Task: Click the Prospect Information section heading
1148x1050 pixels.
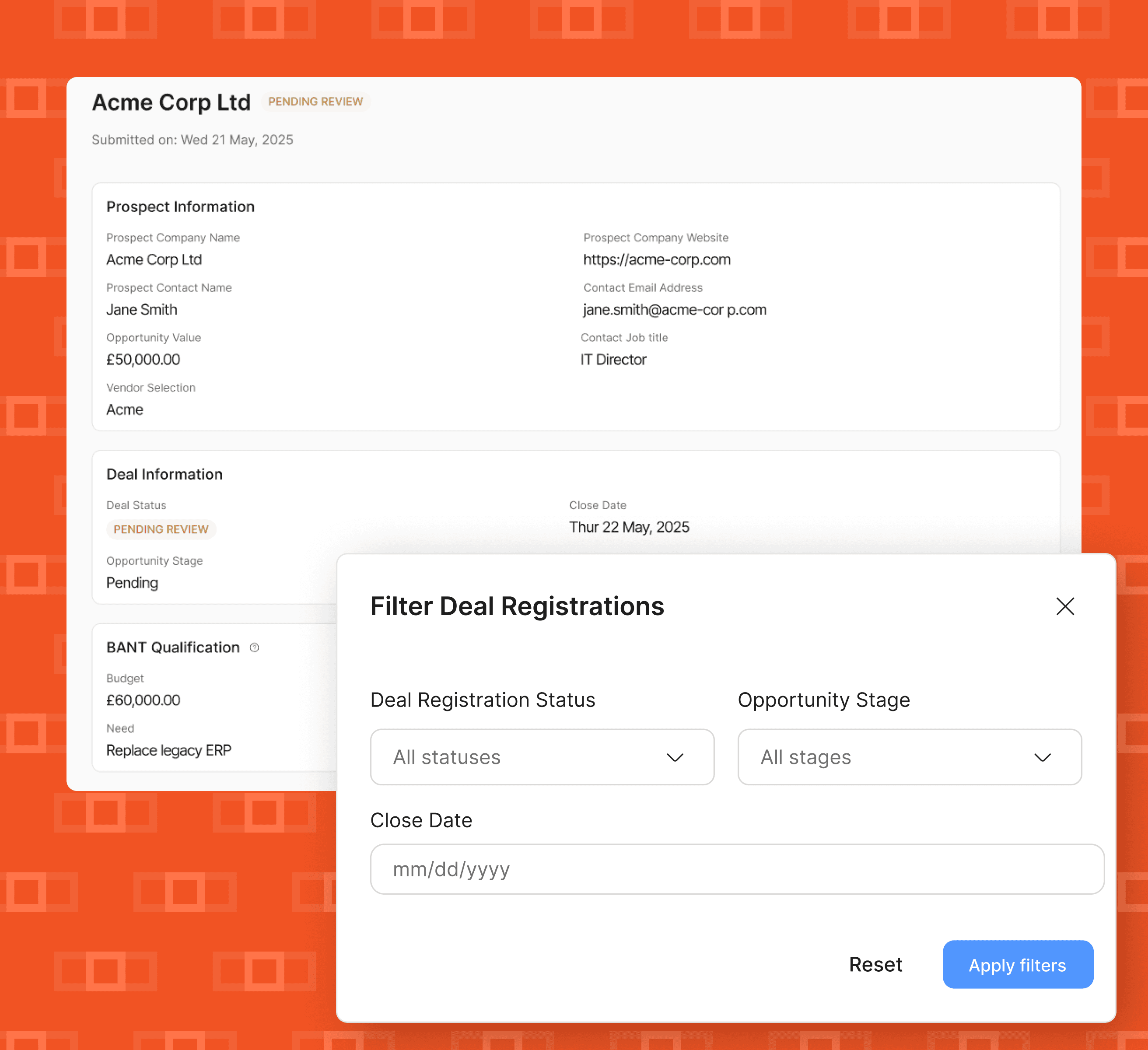Action: [x=181, y=206]
